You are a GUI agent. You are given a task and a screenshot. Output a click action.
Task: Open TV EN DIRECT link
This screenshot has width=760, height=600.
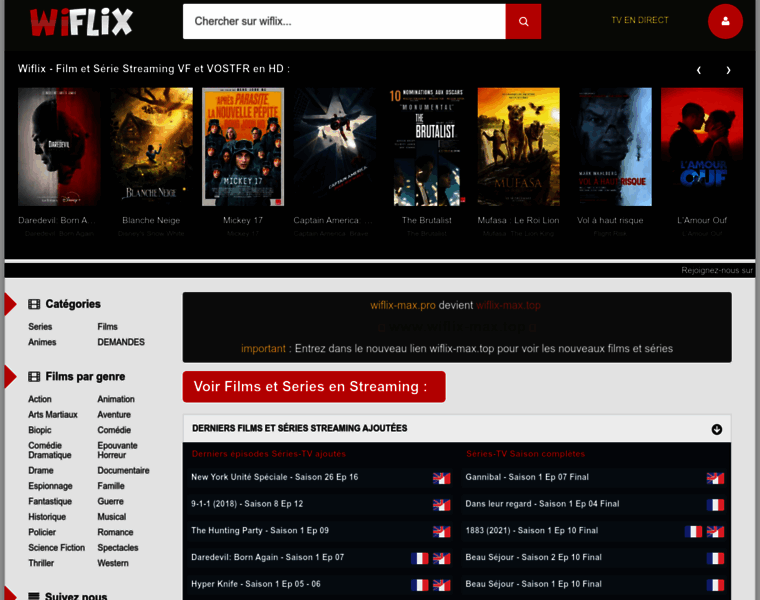640,20
